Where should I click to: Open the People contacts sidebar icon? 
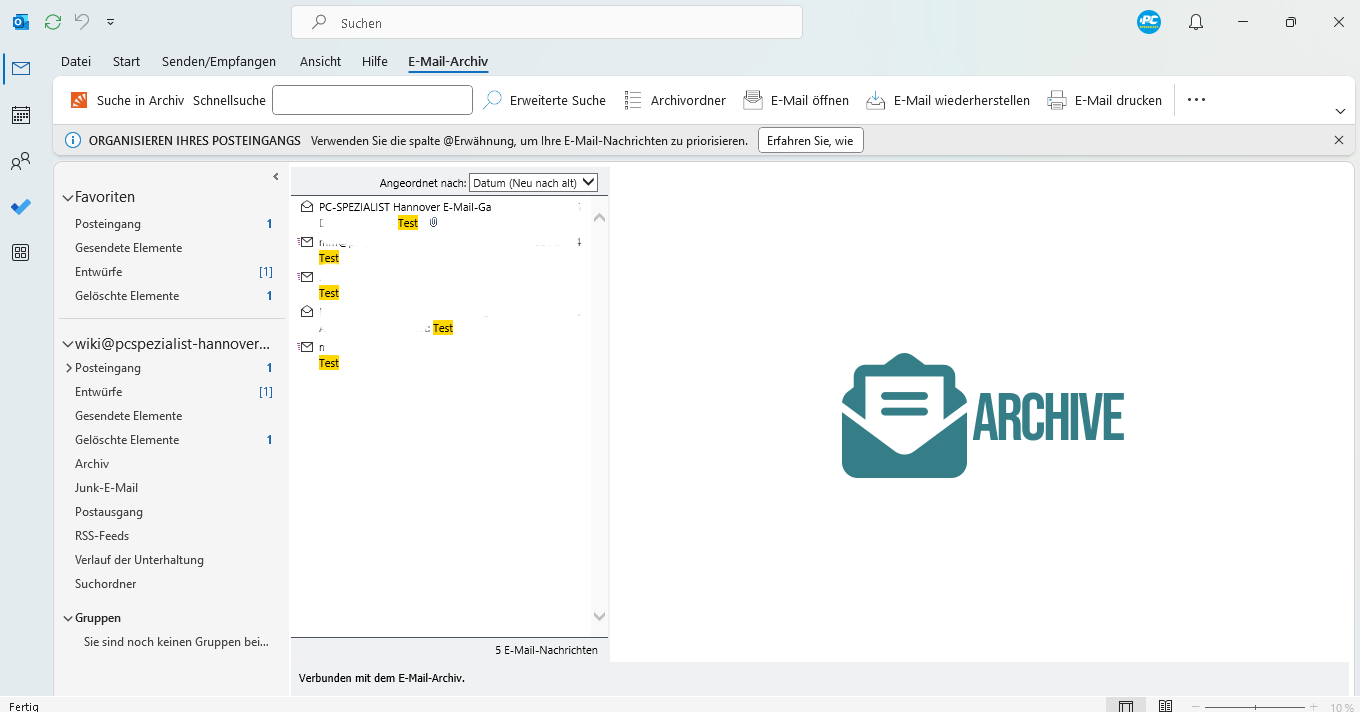[x=20, y=161]
